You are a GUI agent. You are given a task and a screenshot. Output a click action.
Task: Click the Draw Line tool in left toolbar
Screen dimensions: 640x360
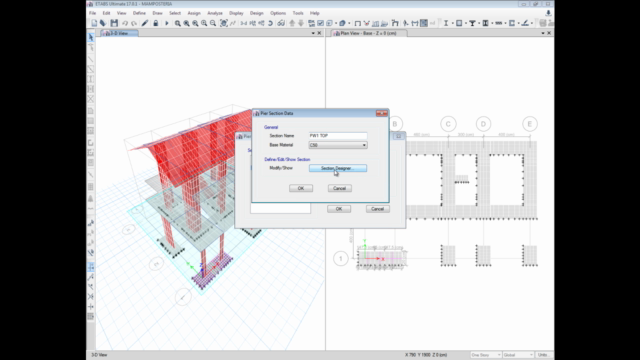coord(91,60)
